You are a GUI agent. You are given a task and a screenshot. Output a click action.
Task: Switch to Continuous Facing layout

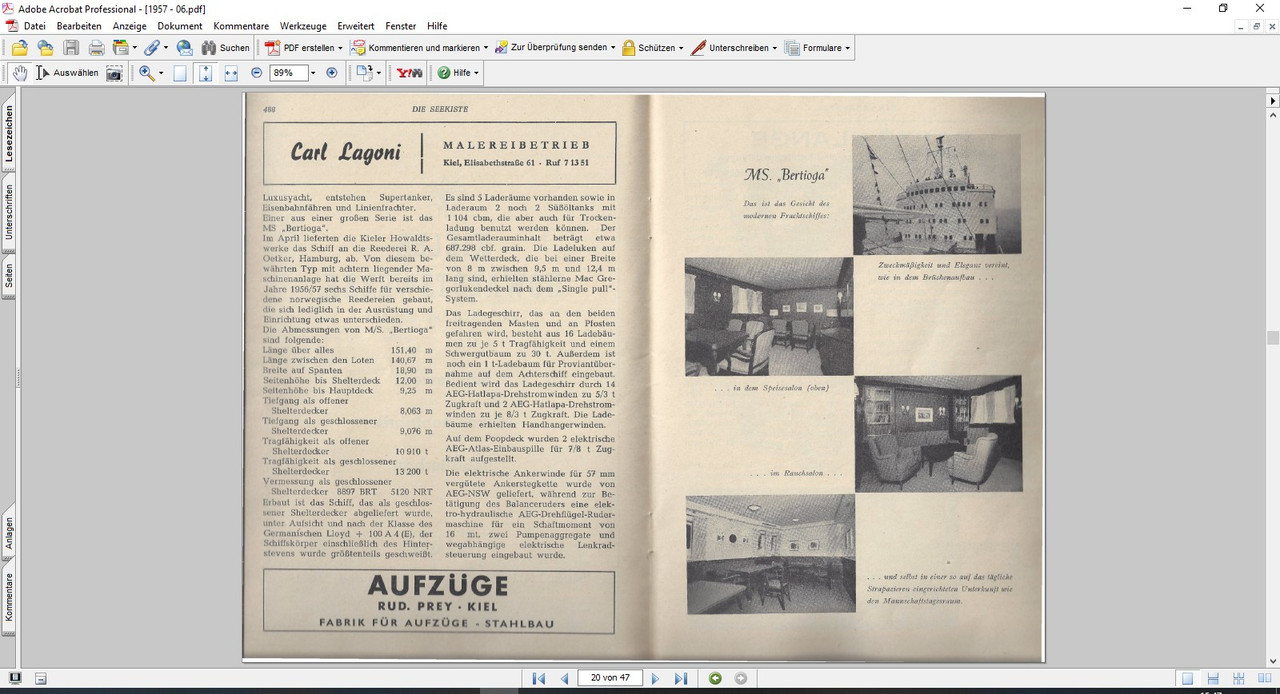click(1237, 678)
